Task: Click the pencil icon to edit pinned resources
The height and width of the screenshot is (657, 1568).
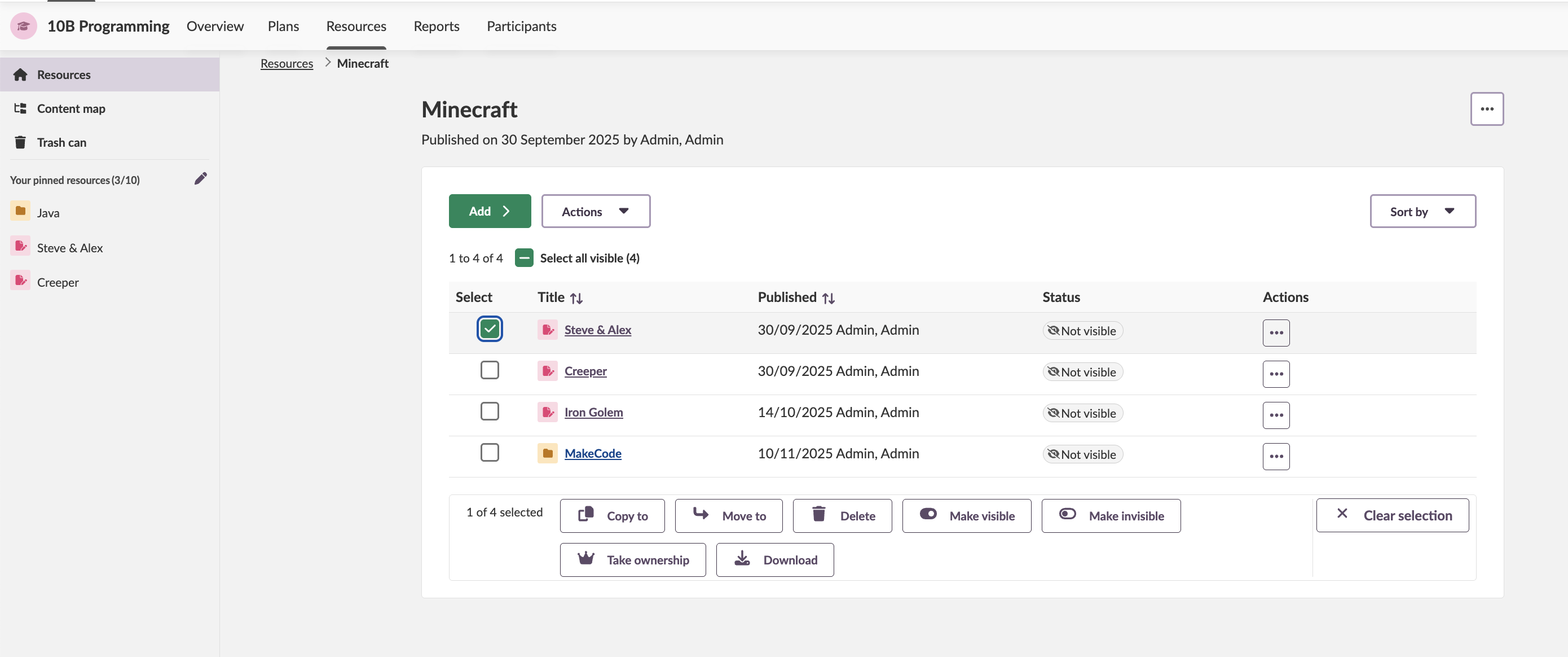Action: coord(200,178)
